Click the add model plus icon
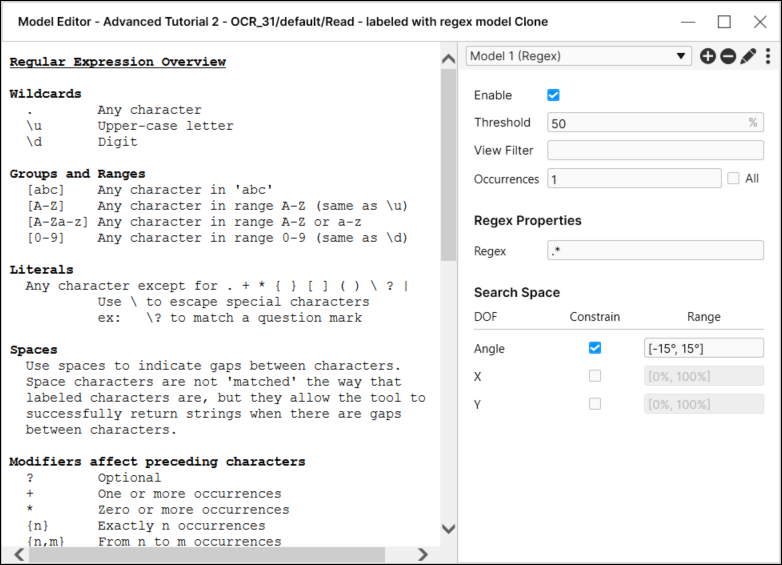The width and height of the screenshot is (782, 565). point(708,57)
